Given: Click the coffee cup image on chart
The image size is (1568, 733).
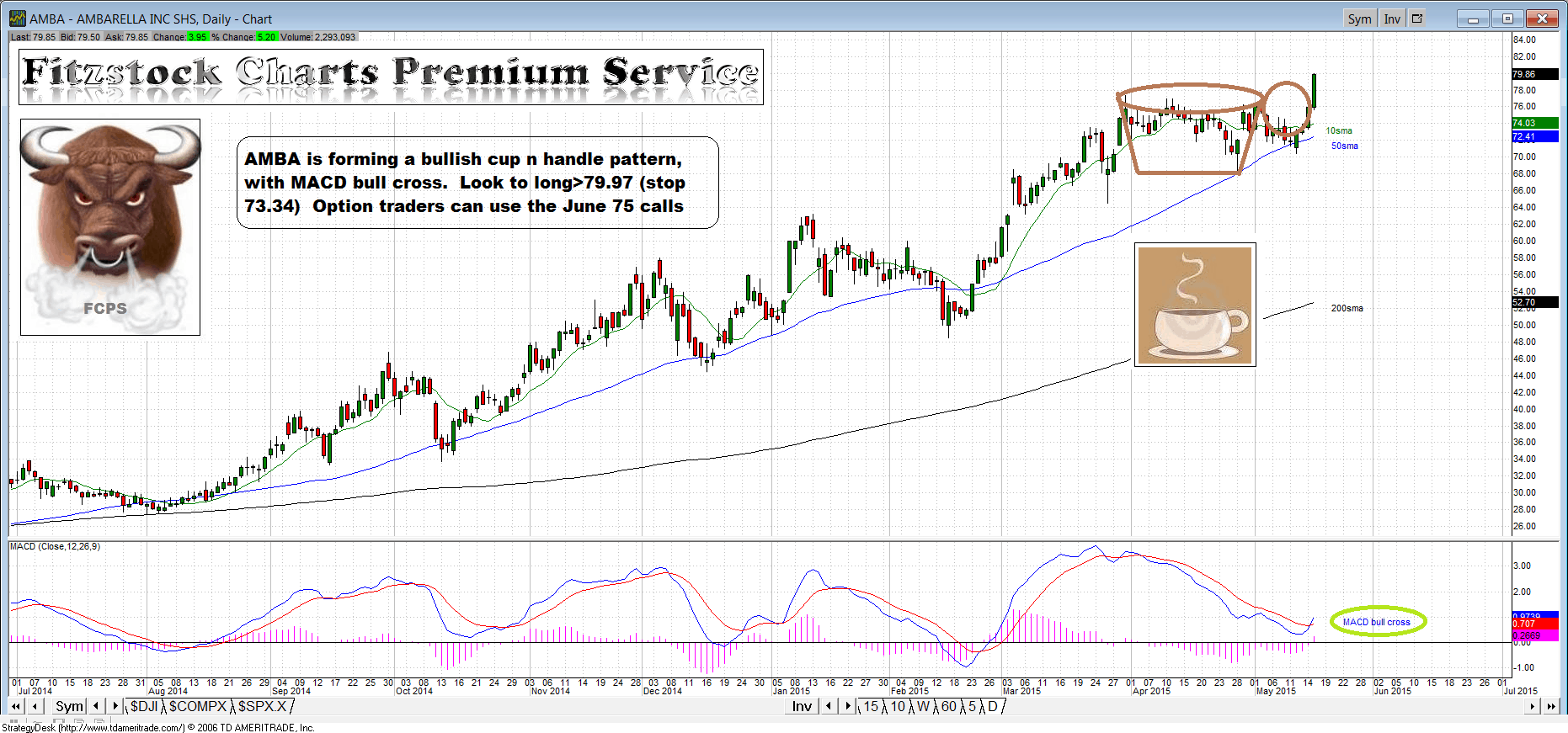Looking at the screenshot, I should [x=1195, y=305].
